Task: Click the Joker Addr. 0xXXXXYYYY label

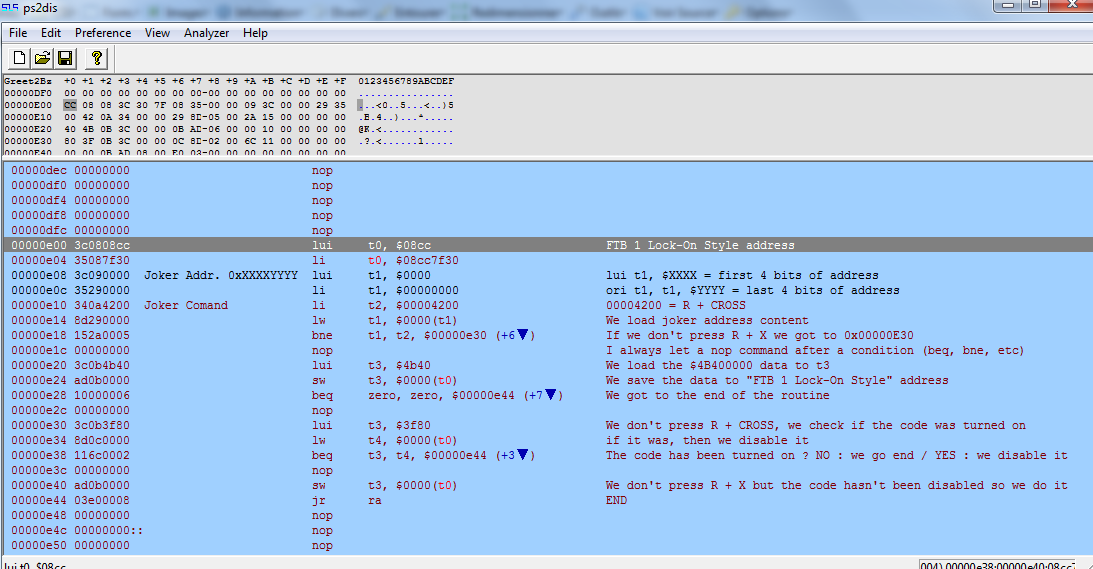Action: click(x=221, y=275)
